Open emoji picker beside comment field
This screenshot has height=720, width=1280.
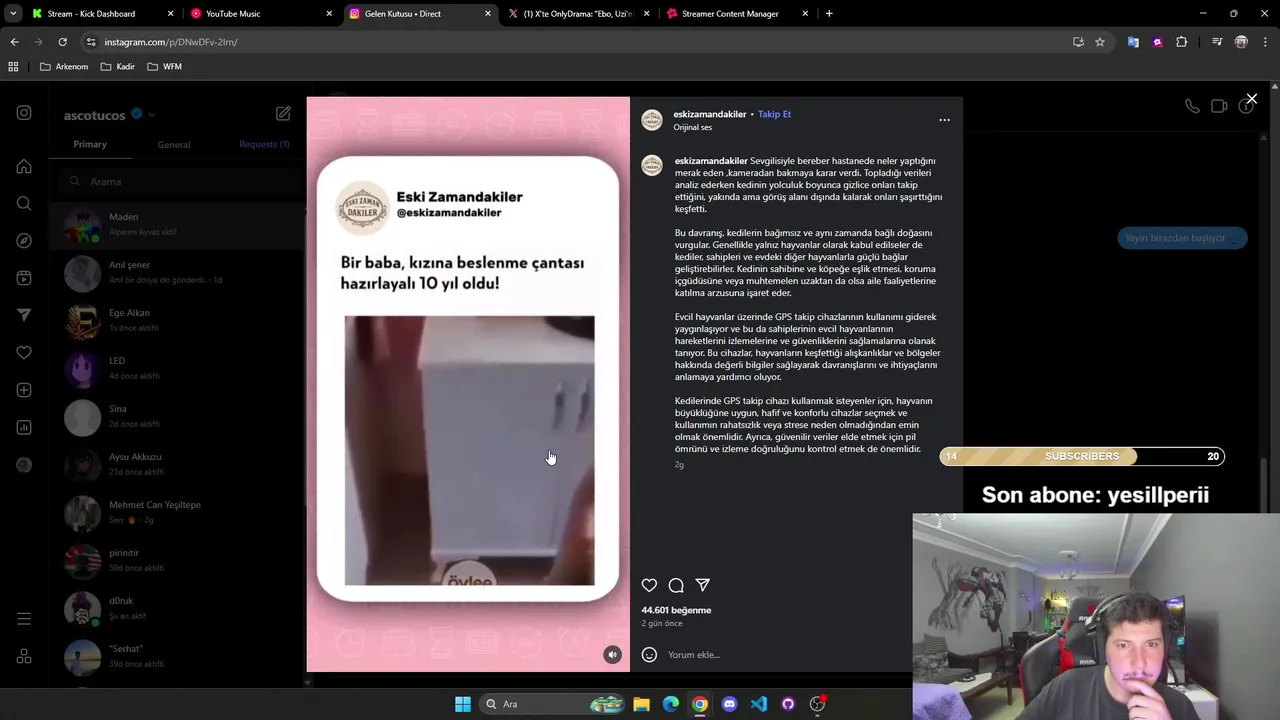click(649, 654)
